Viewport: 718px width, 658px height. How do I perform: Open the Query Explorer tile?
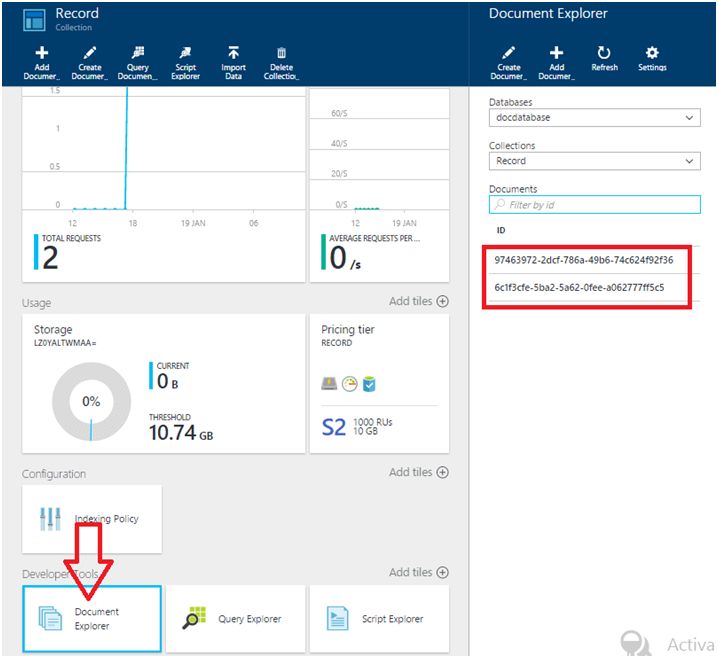pos(235,619)
